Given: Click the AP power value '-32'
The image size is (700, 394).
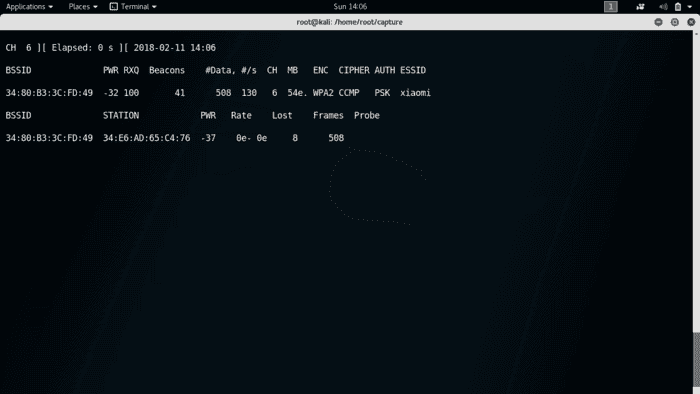Looking at the screenshot, I should point(110,93).
